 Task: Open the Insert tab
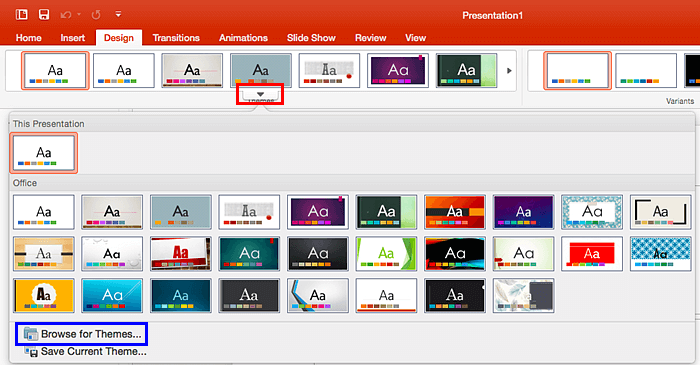73,38
